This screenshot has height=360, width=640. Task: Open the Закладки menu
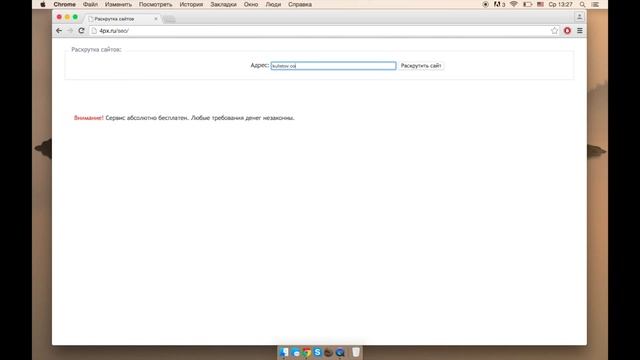click(x=223, y=4)
